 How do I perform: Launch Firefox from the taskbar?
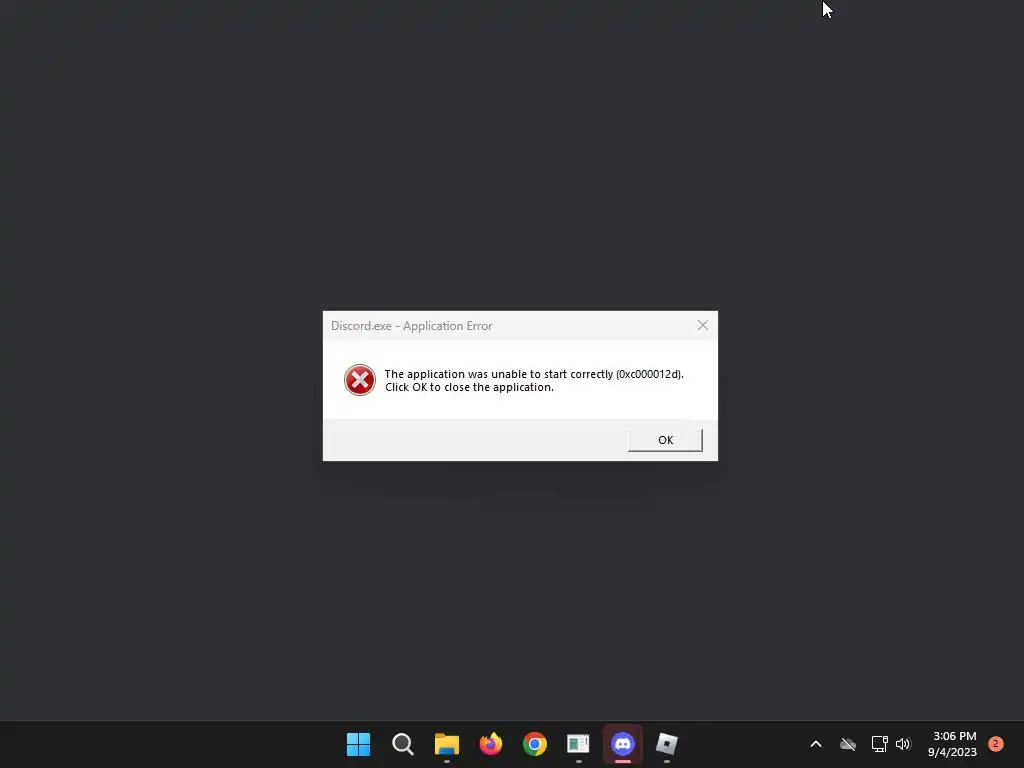coord(490,744)
